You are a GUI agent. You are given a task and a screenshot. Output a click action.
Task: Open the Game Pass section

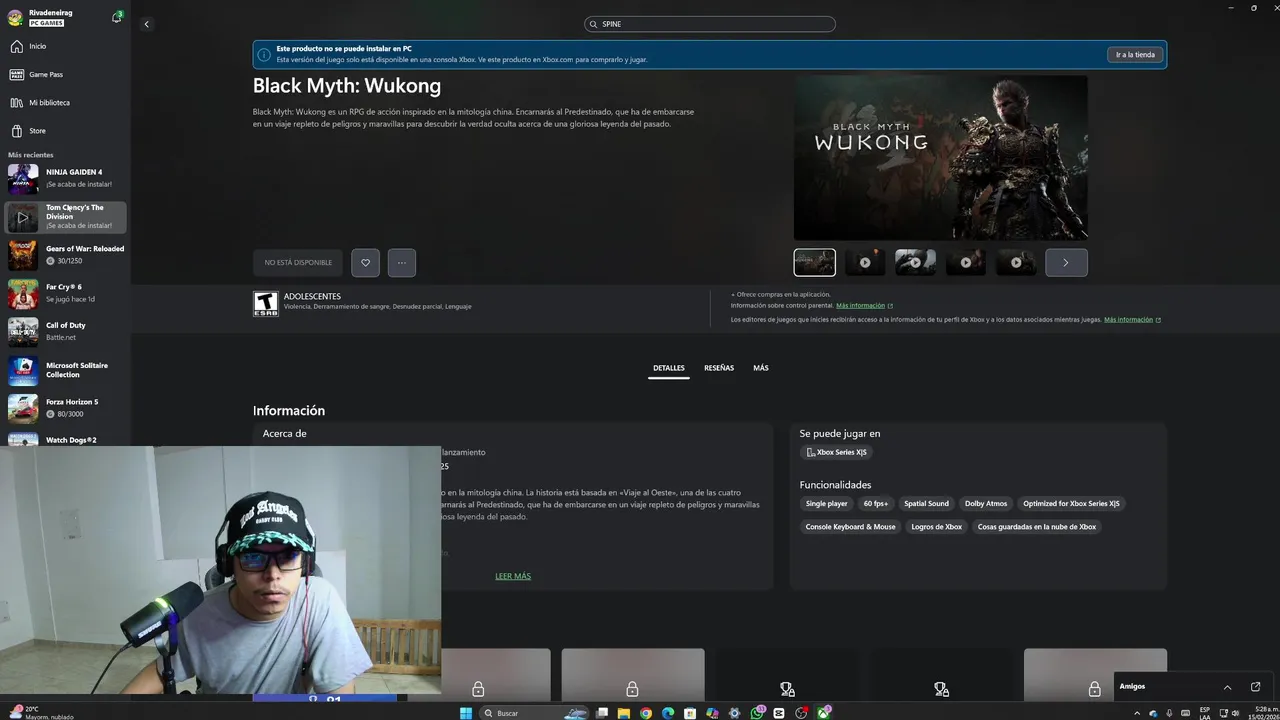pyautogui.click(x=65, y=74)
